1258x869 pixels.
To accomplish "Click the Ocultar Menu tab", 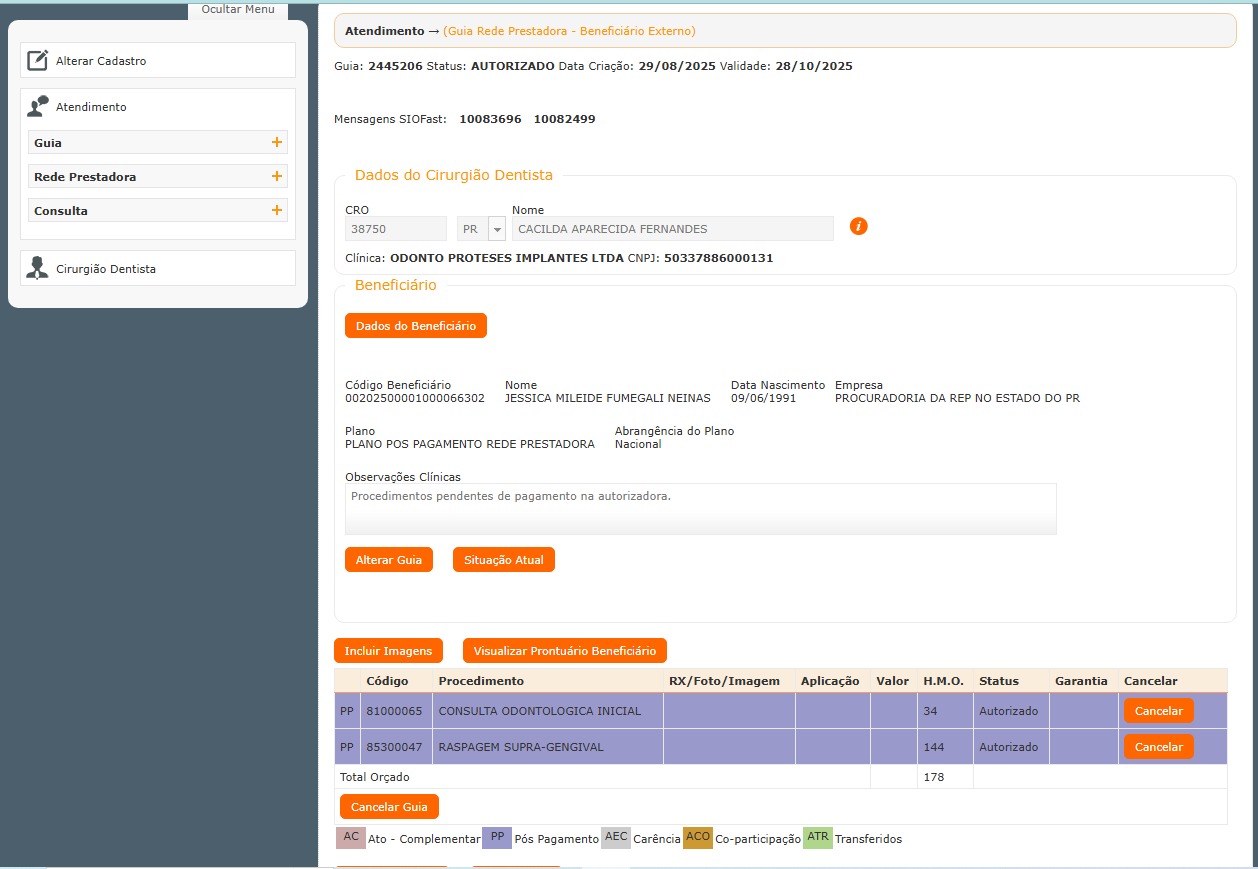I will pos(238,10).
